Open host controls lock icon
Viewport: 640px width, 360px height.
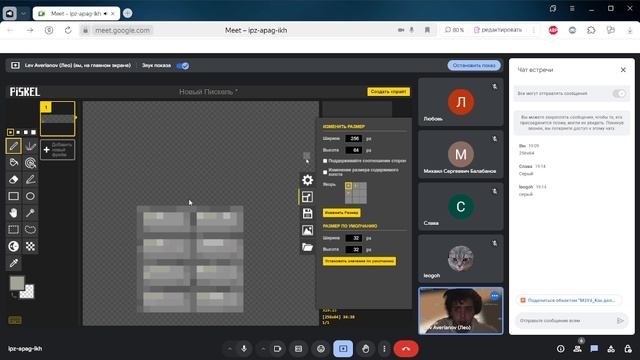coord(628,349)
